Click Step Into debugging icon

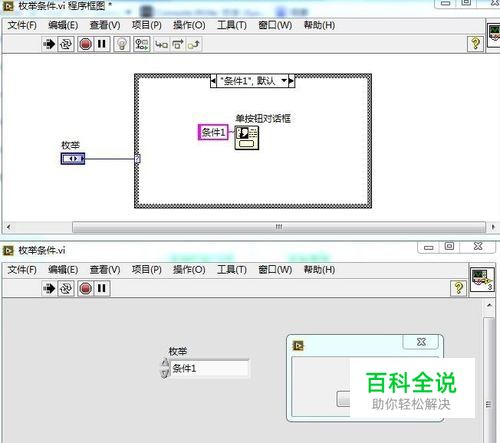pyautogui.click(x=162, y=44)
